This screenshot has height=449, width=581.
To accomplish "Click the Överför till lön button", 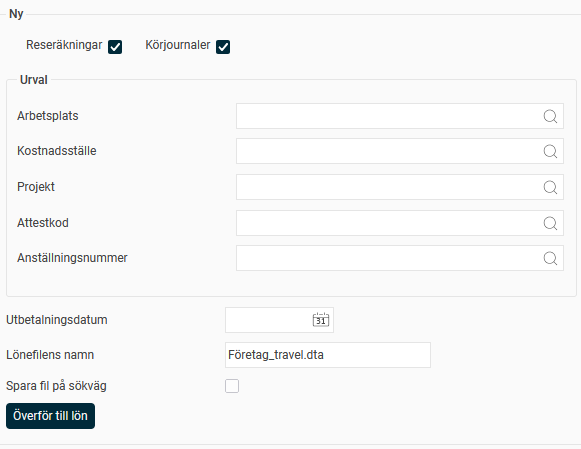I will pyautogui.click(x=50, y=416).
